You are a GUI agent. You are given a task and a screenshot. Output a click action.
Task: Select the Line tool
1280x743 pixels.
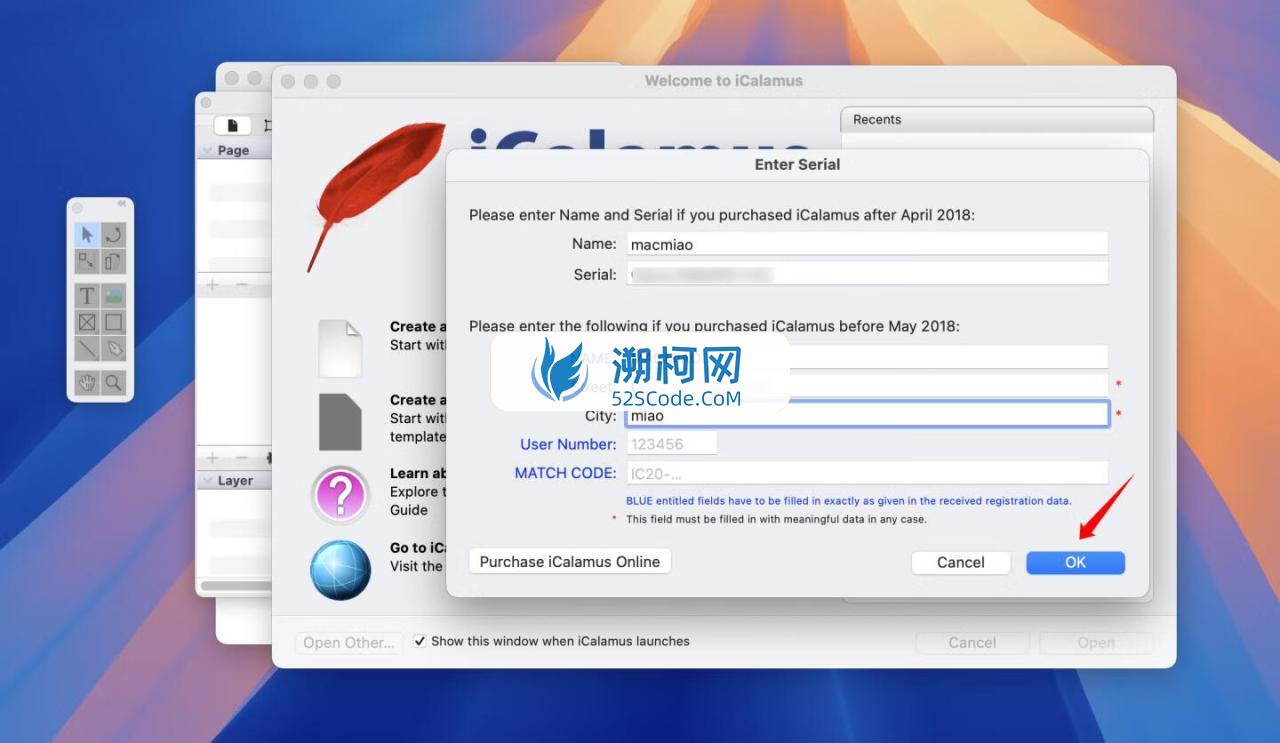(x=87, y=348)
